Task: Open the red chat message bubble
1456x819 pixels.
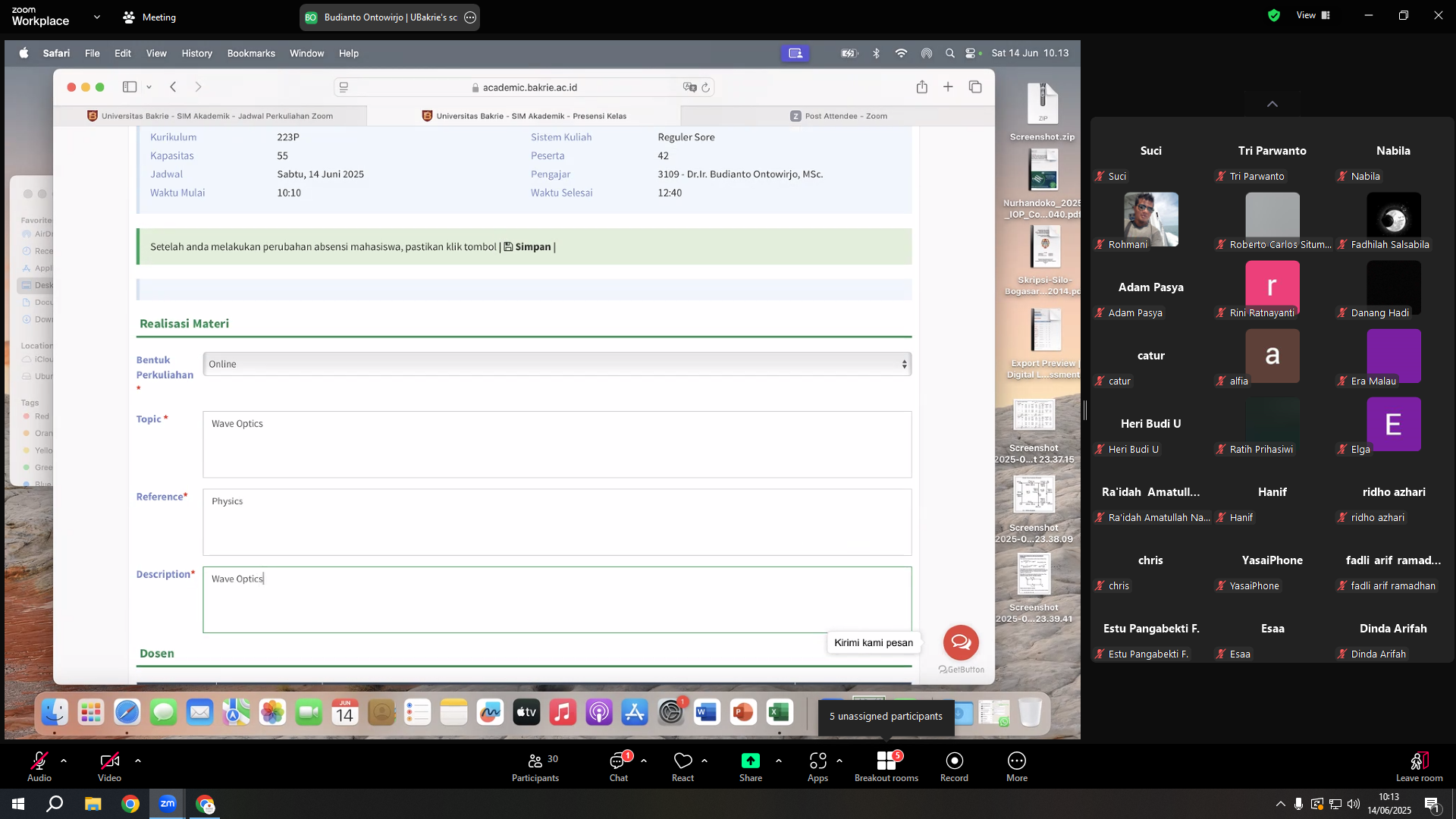Action: click(961, 642)
